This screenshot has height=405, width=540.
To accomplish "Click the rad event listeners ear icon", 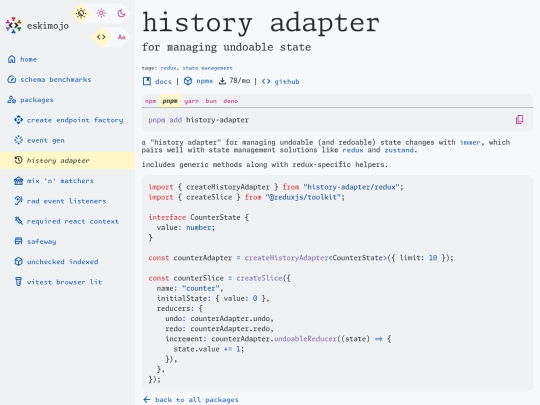I will [18, 201].
